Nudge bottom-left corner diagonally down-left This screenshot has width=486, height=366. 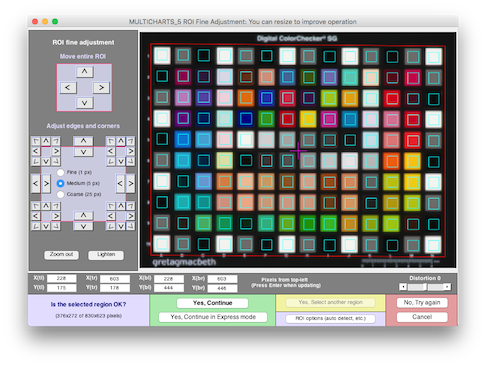click(36, 226)
